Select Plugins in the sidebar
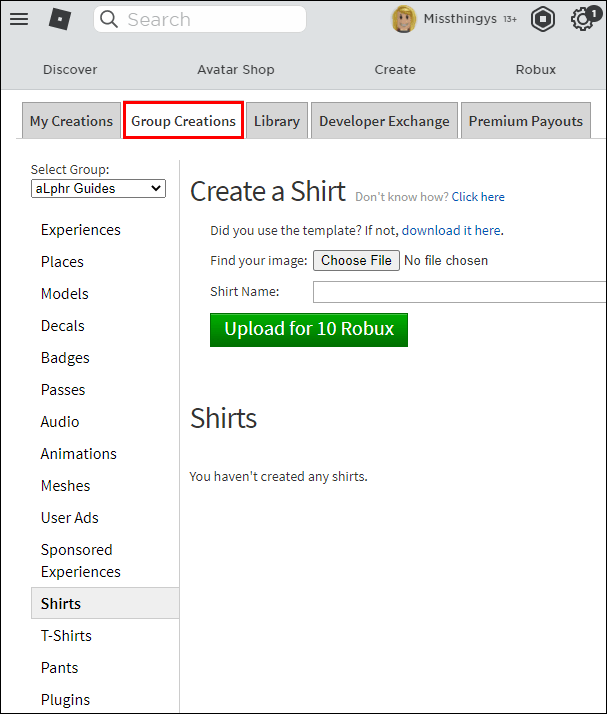The image size is (607, 714). click(x=65, y=700)
